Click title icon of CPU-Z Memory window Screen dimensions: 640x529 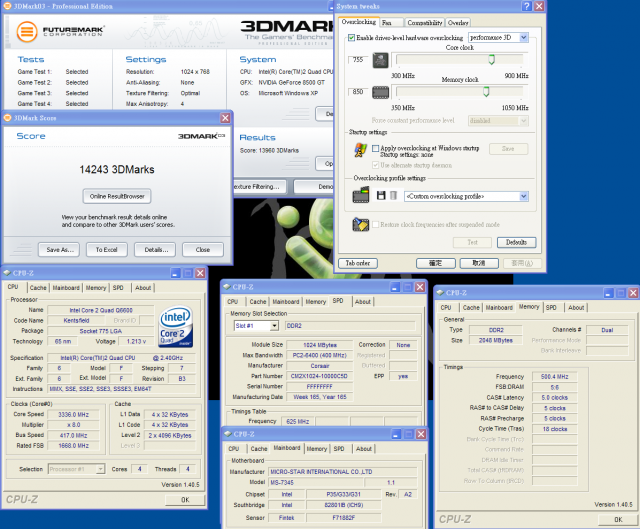pyautogui.click(x=440, y=293)
